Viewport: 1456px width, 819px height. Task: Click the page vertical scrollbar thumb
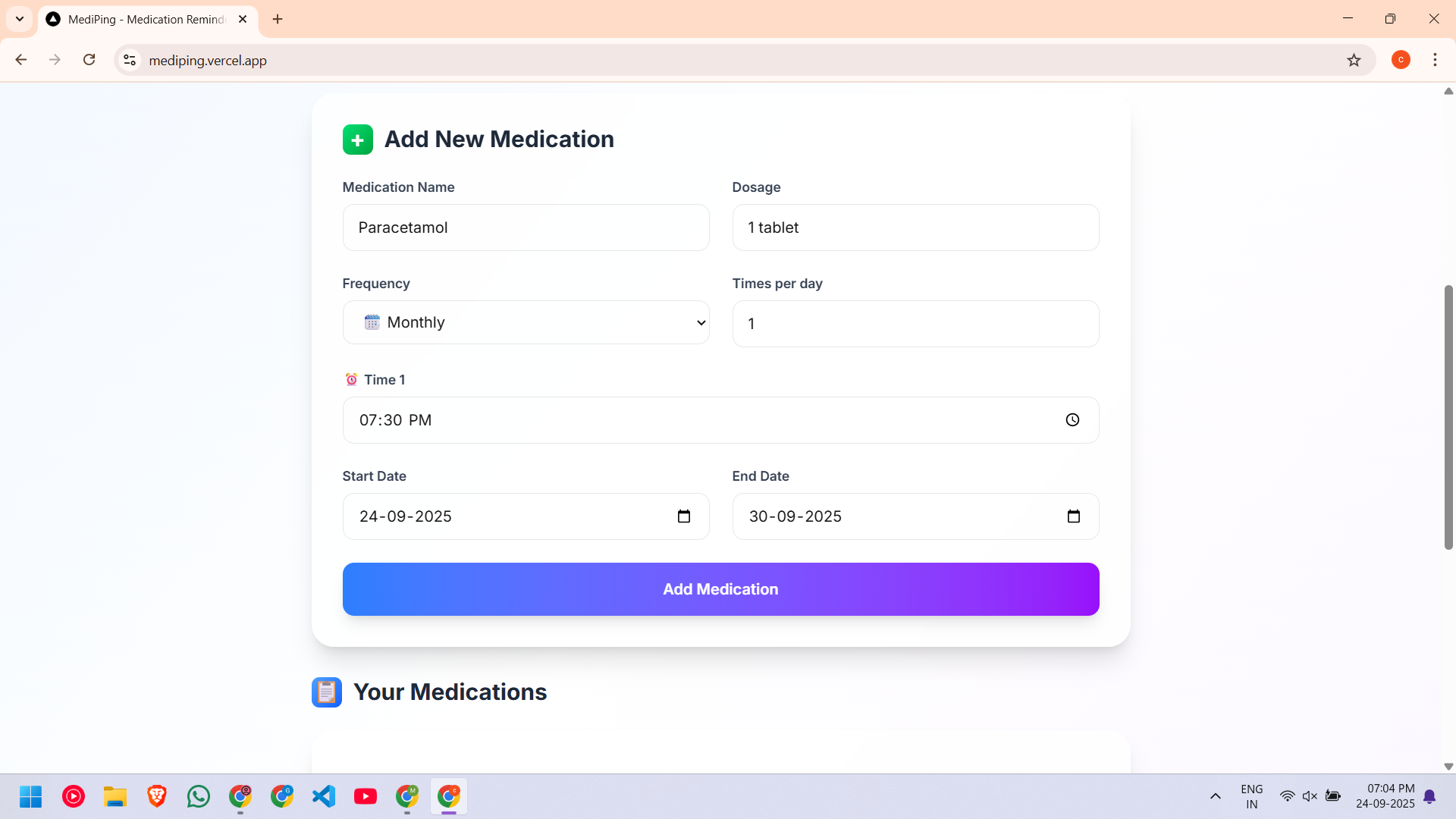click(1448, 417)
